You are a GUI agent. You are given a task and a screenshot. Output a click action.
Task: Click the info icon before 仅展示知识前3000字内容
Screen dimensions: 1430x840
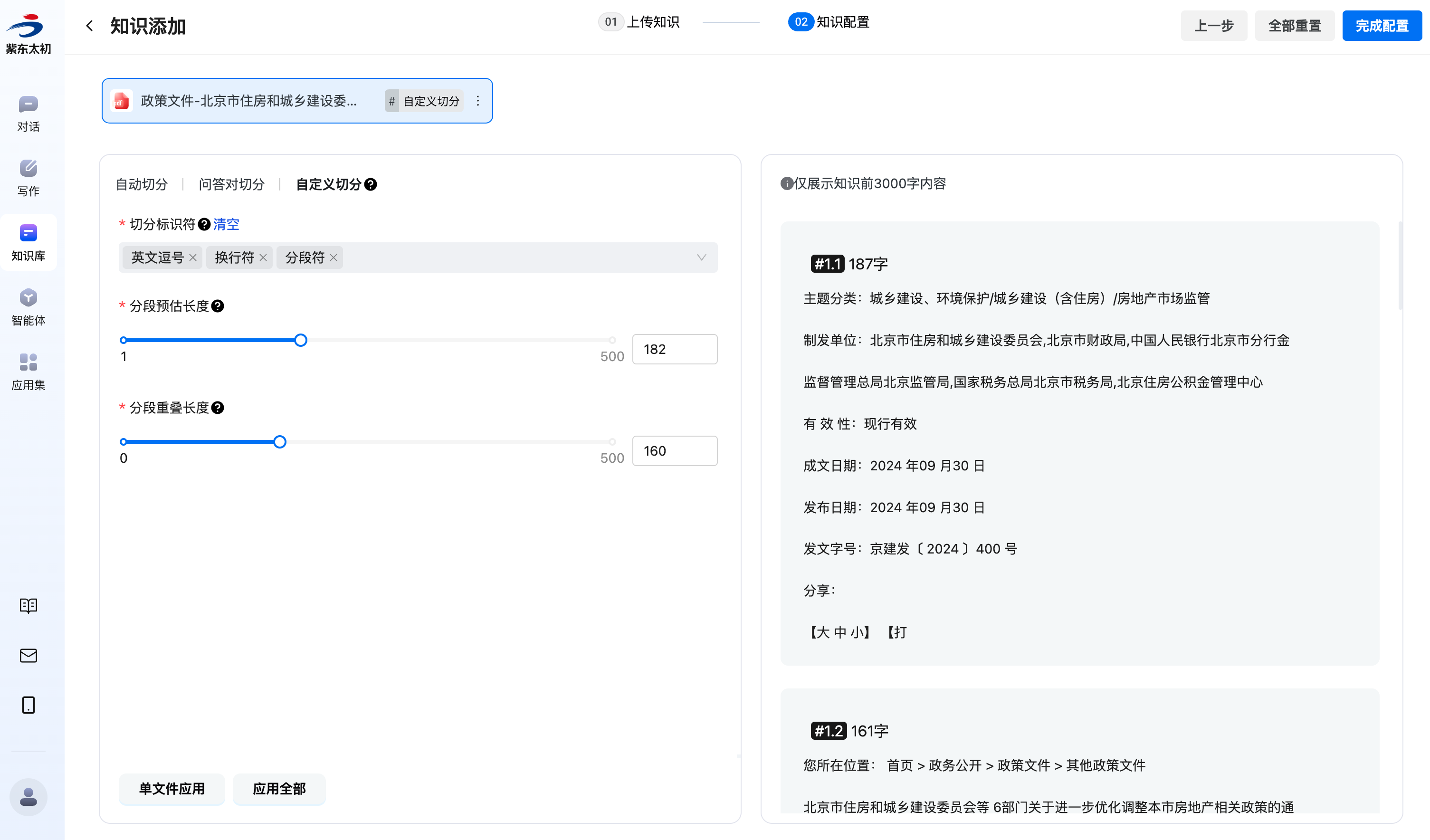(787, 184)
